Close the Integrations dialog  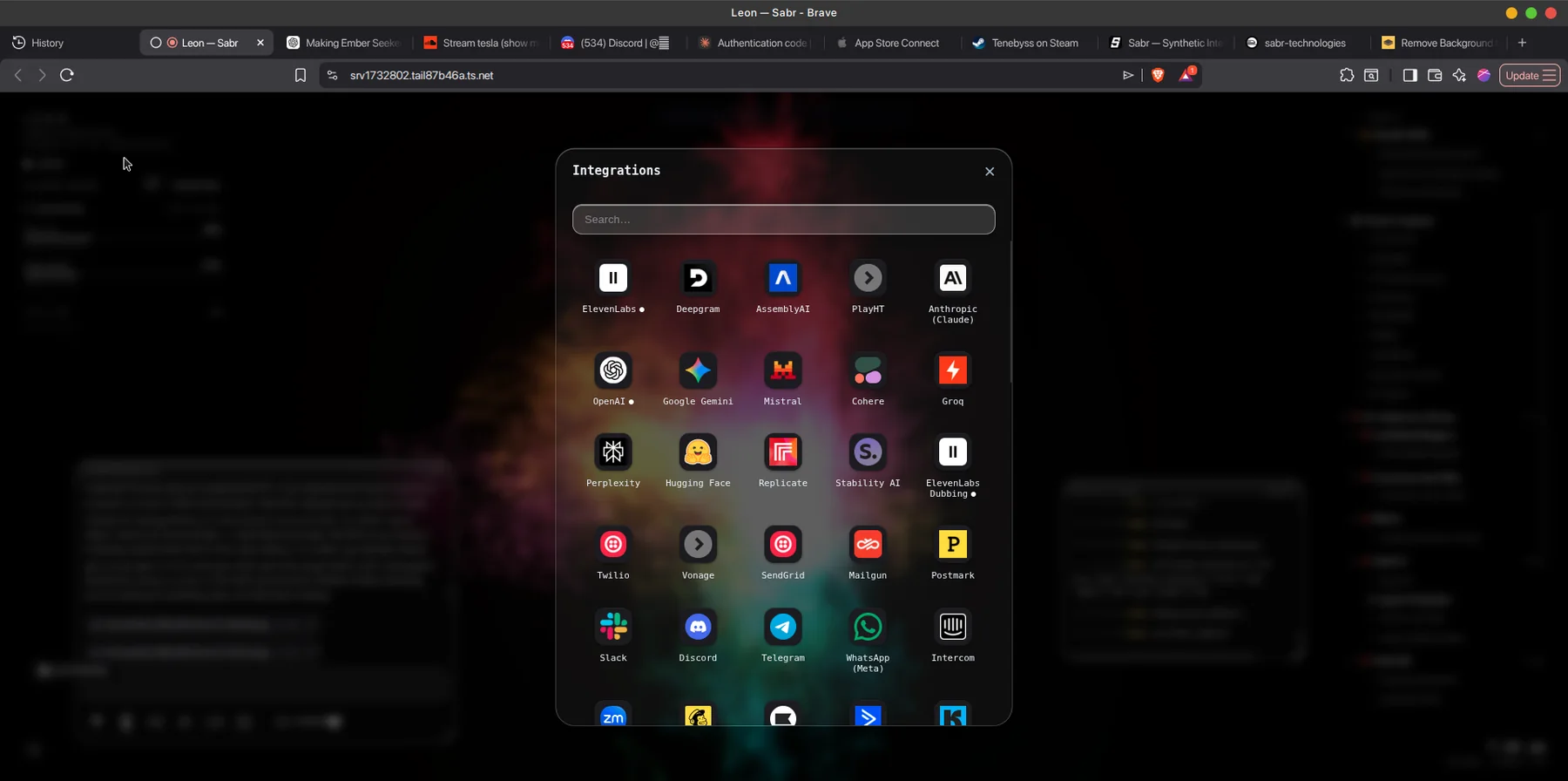click(x=990, y=172)
